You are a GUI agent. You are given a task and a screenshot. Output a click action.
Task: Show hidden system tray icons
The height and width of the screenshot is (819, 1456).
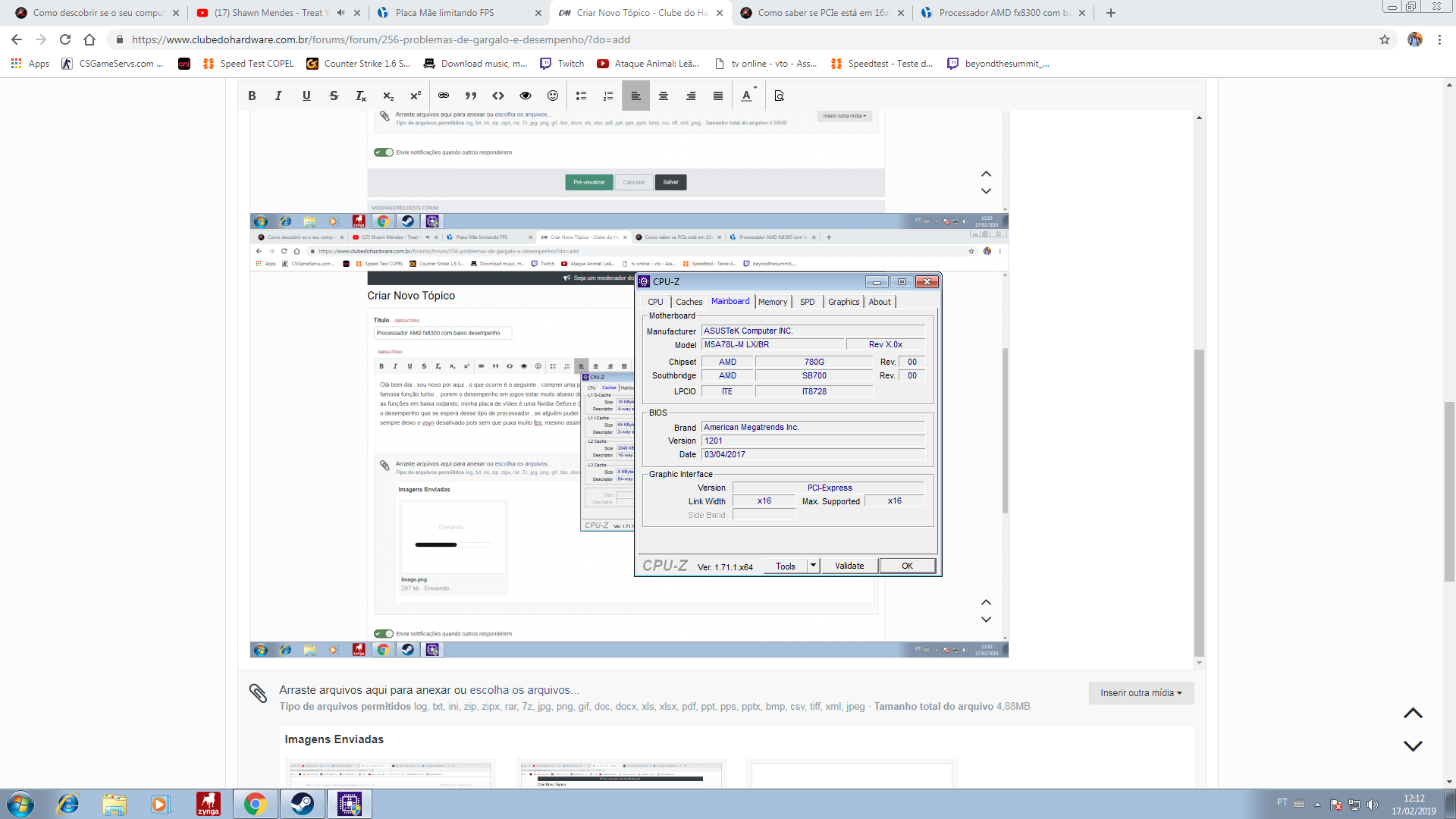[x=1317, y=805]
